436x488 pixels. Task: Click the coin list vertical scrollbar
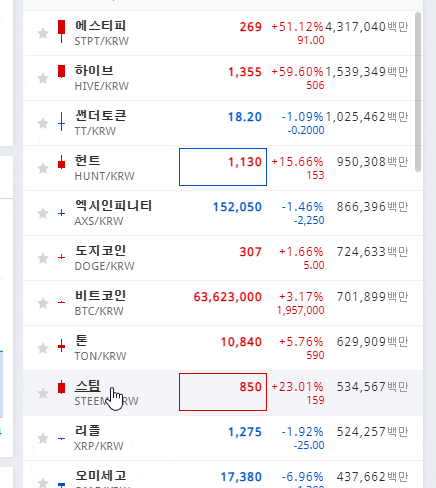418,92
